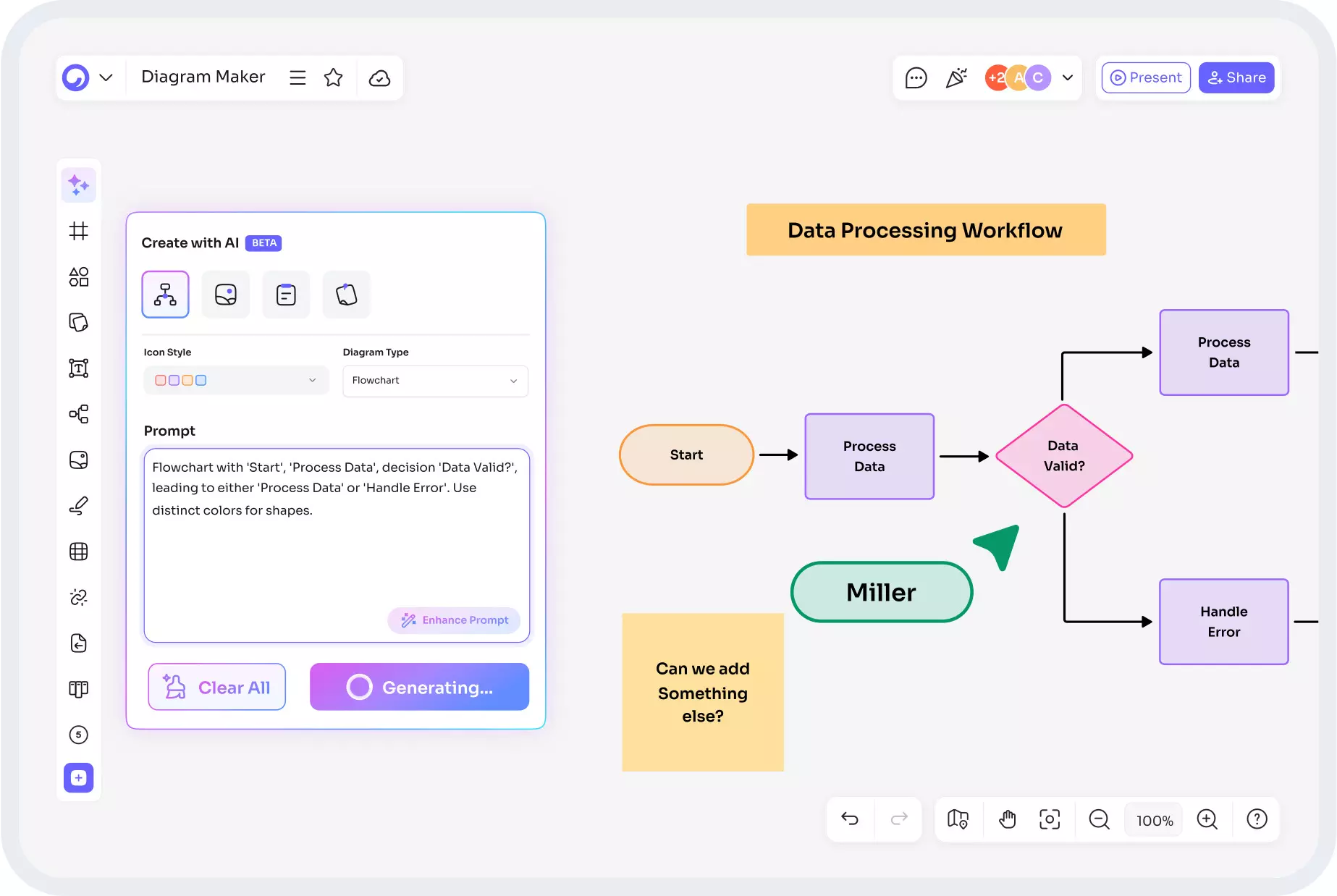Select the pen drawing tool
This screenshot has height=896, width=1337.
78,505
